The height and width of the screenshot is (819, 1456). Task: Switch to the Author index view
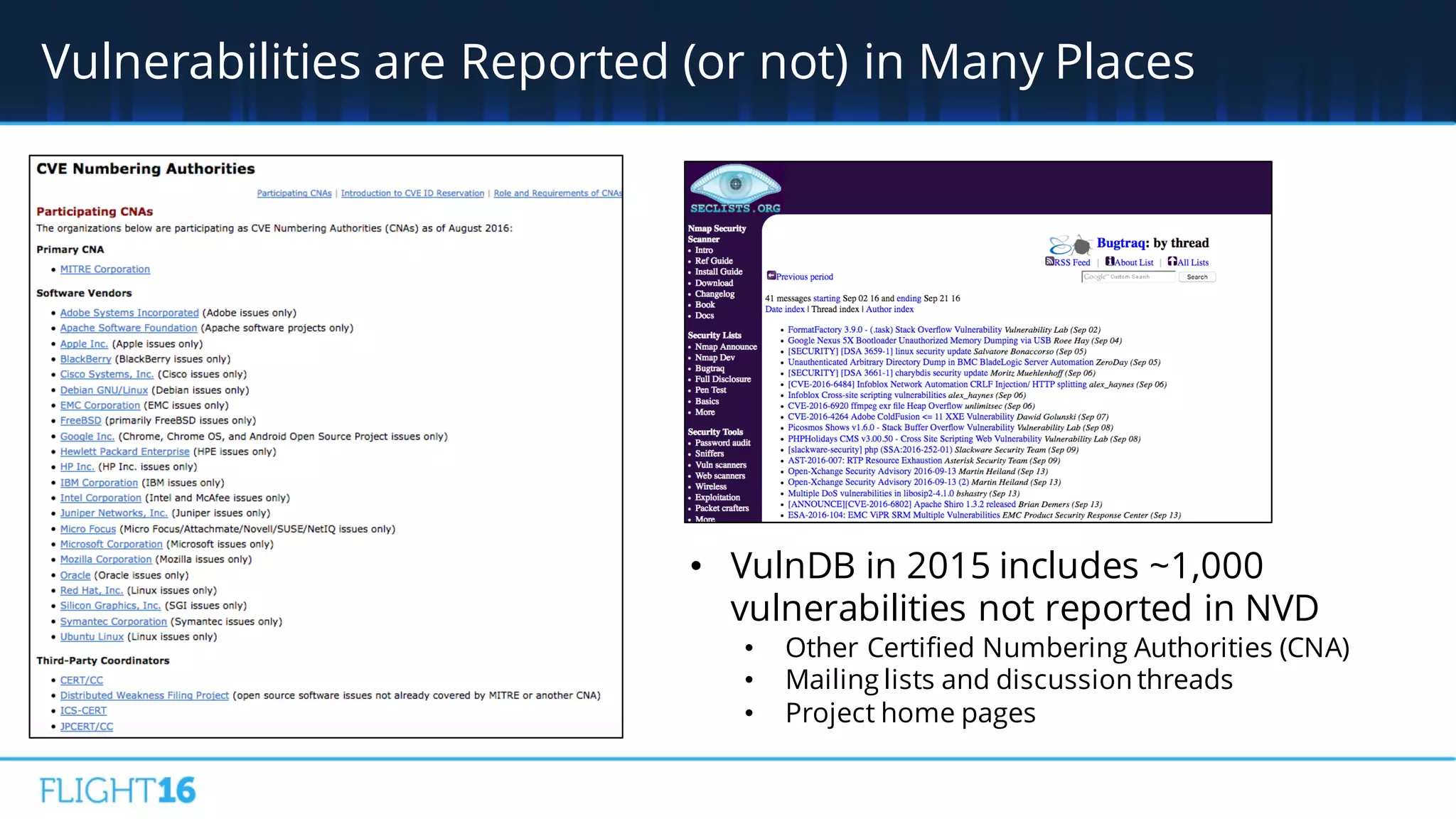890,309
